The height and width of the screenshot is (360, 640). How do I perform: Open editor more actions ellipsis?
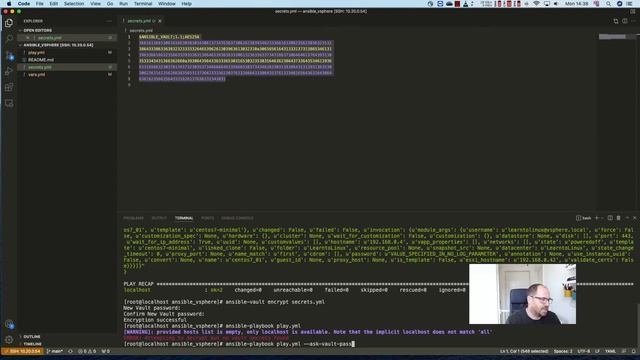633,21
